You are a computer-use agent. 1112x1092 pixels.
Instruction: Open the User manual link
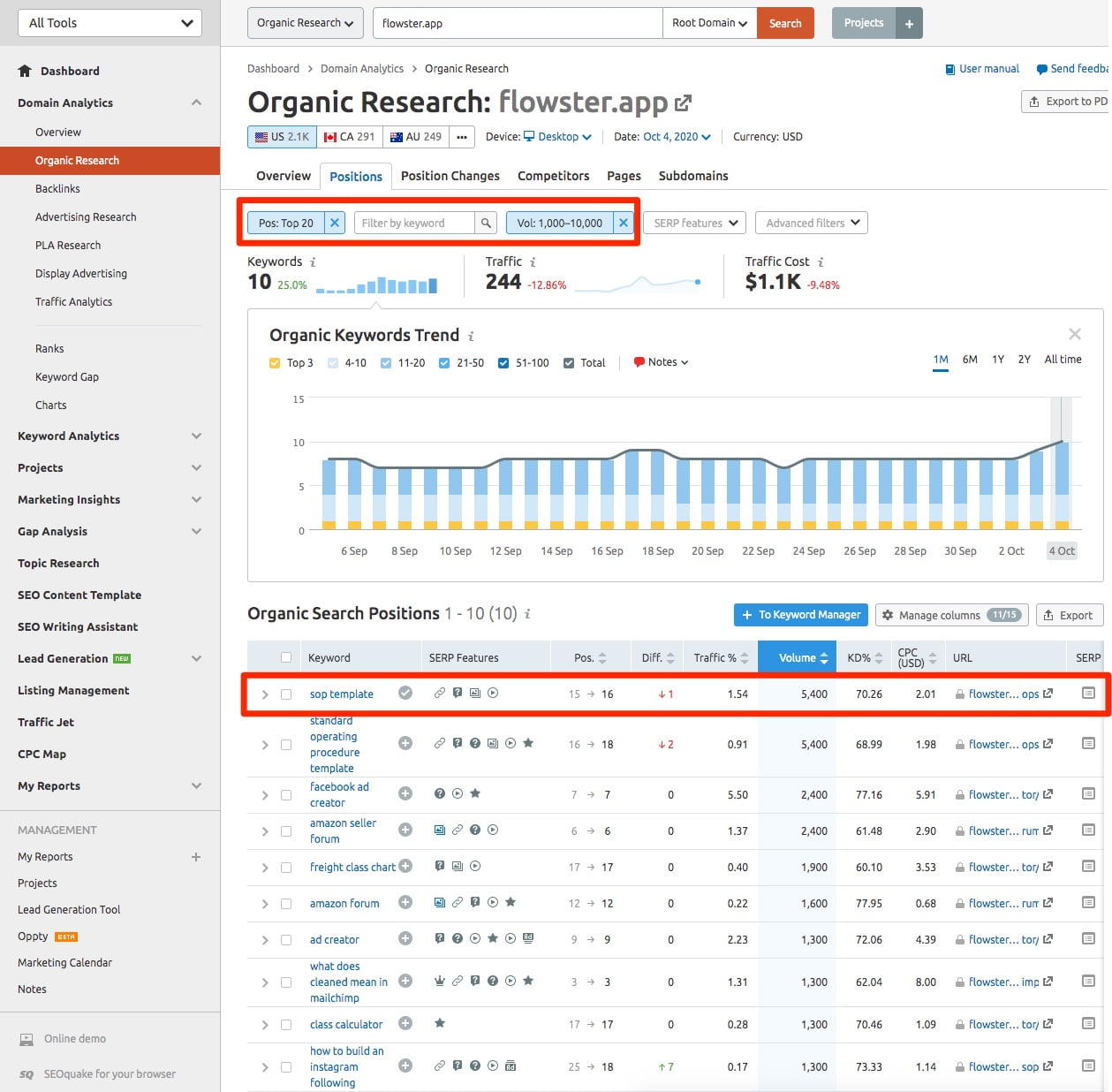(x=982, y=69)
